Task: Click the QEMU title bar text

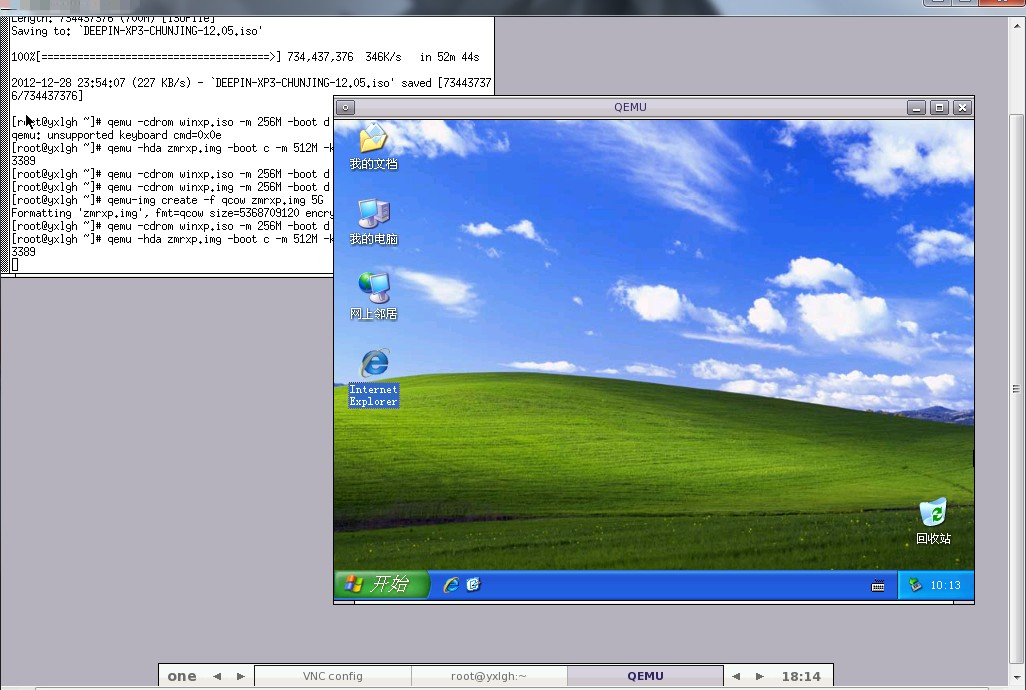Action: click(630, 107)
